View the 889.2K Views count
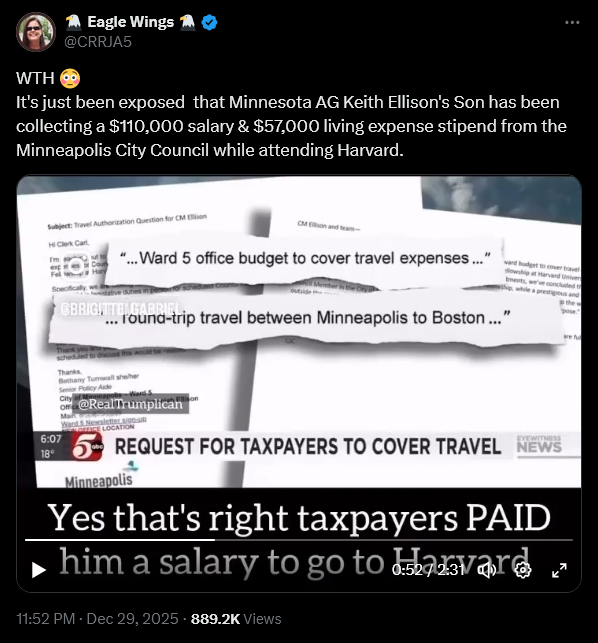598x643 pixels. click(236, 618)
